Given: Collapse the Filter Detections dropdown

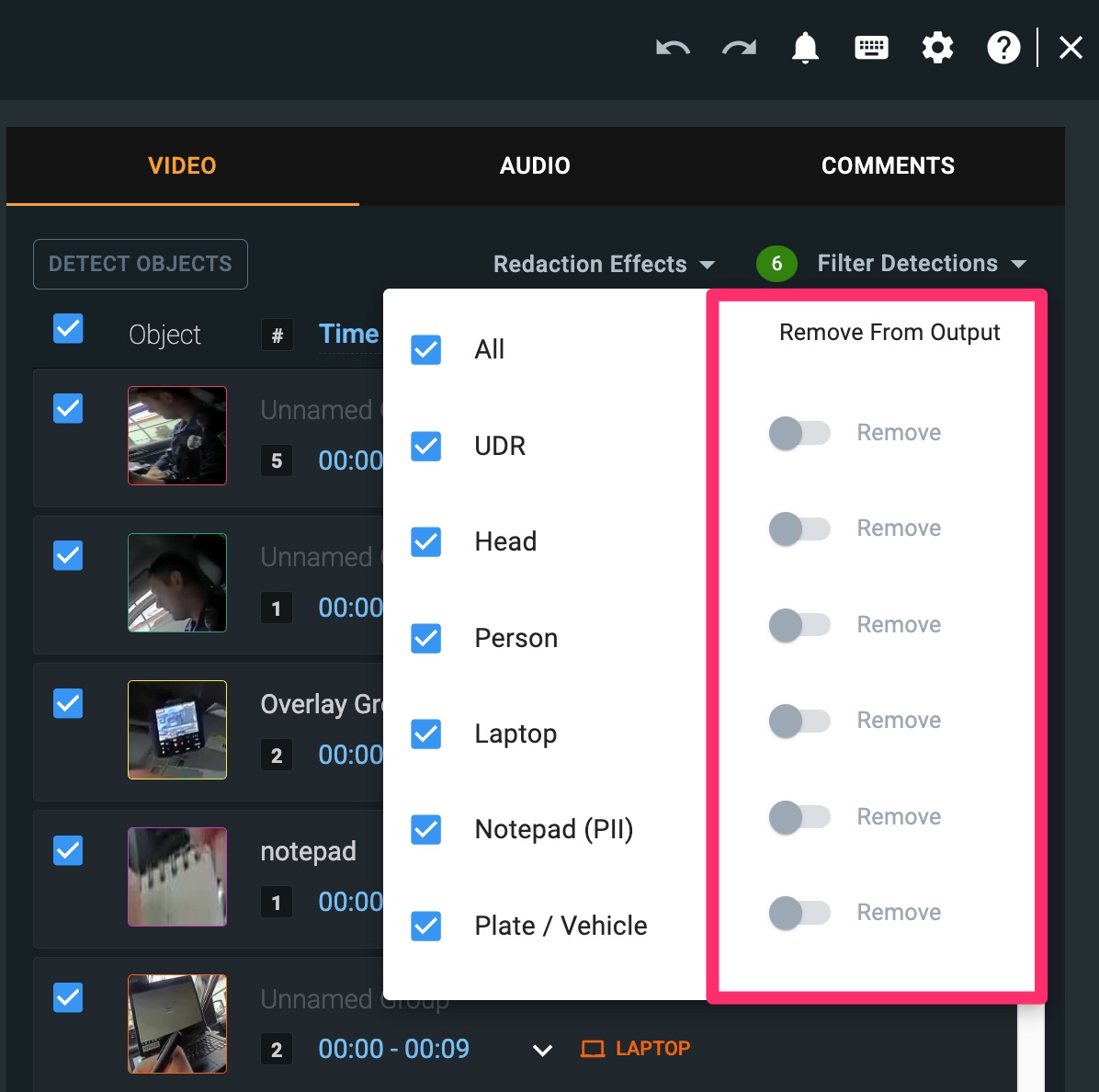Looking at the screenshot, I should point(921,264).
